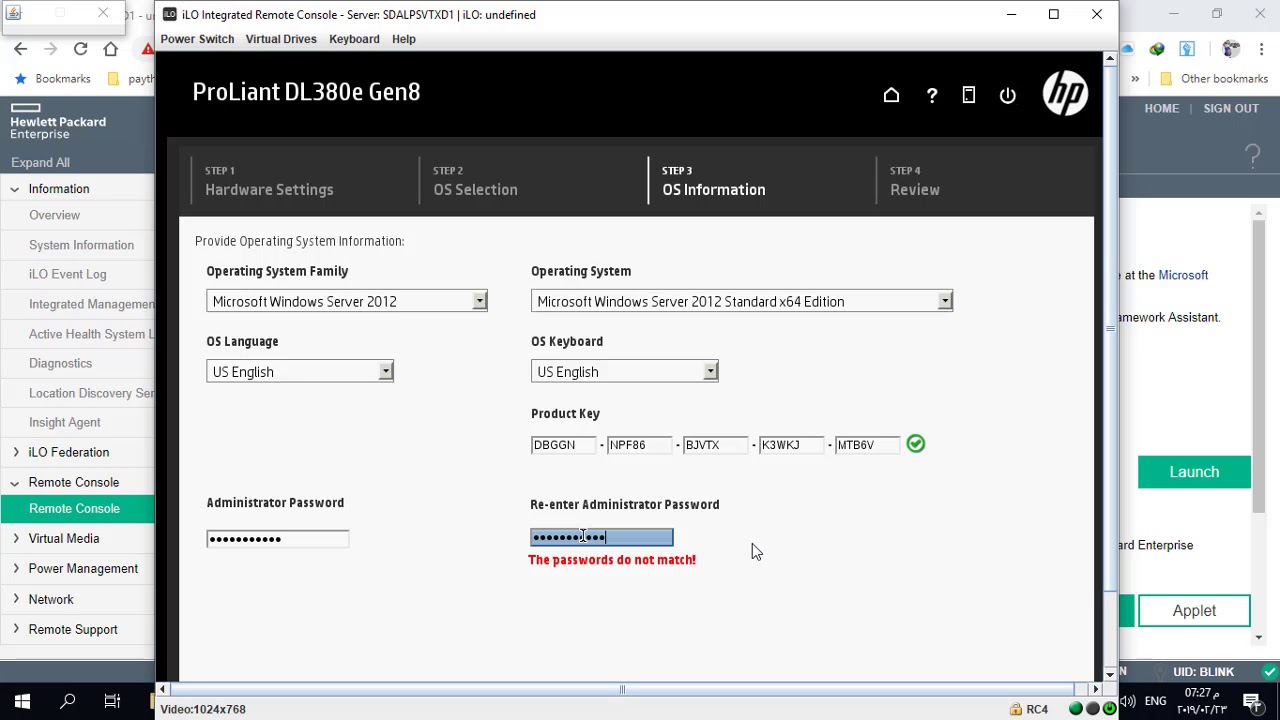
Task: Open System Information in sidebar
Action: click(x=81, y=245)
